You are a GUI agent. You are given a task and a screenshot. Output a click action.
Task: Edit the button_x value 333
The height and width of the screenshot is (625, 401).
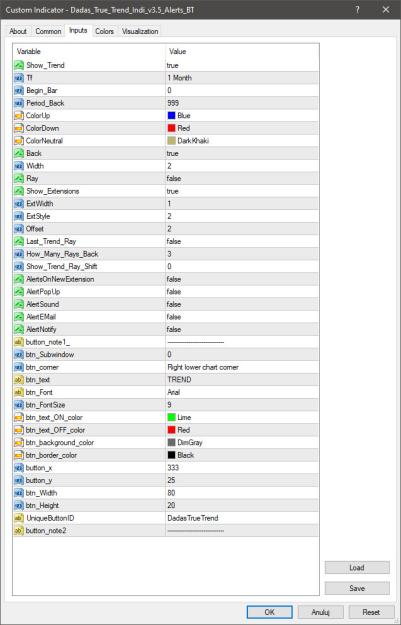pos(242,468)
